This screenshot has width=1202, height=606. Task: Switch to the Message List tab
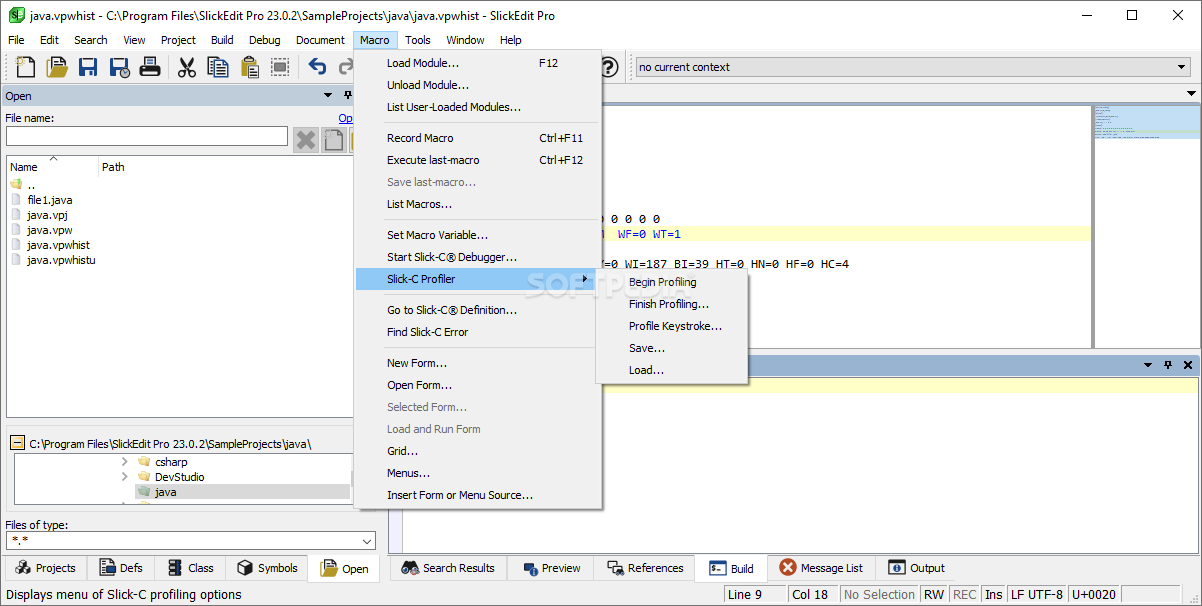821,568
